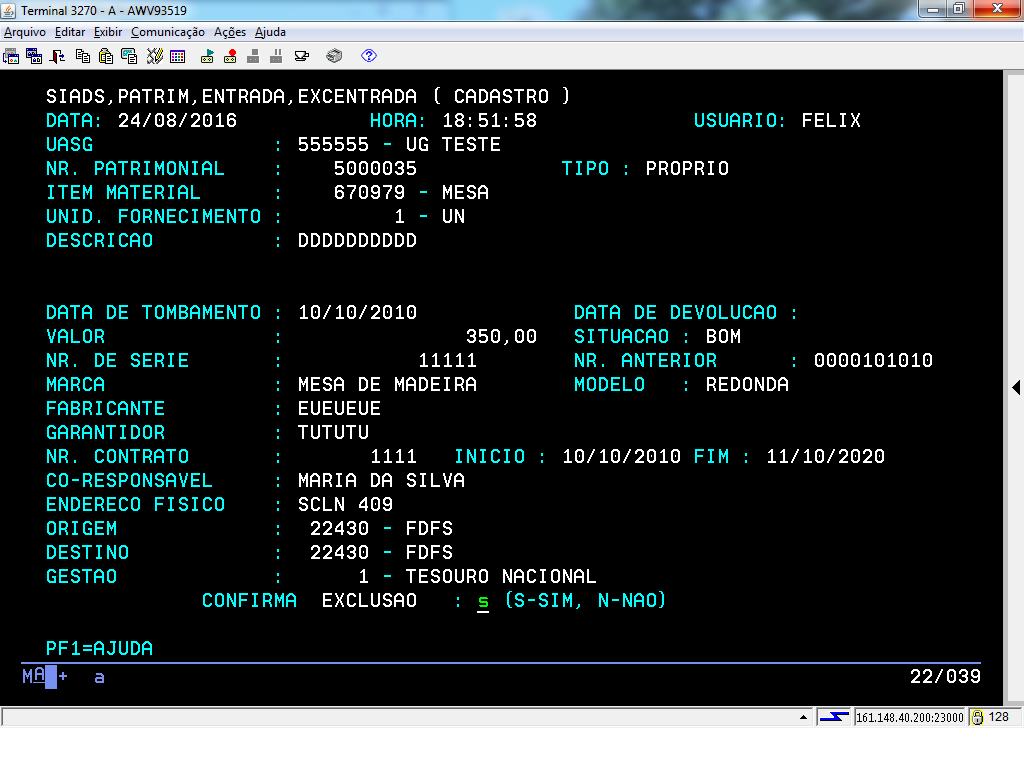This screenshot has height=768, width=1024.
Task: Click the blue connection status icon in the status bar
Action: tap(834, 717)
